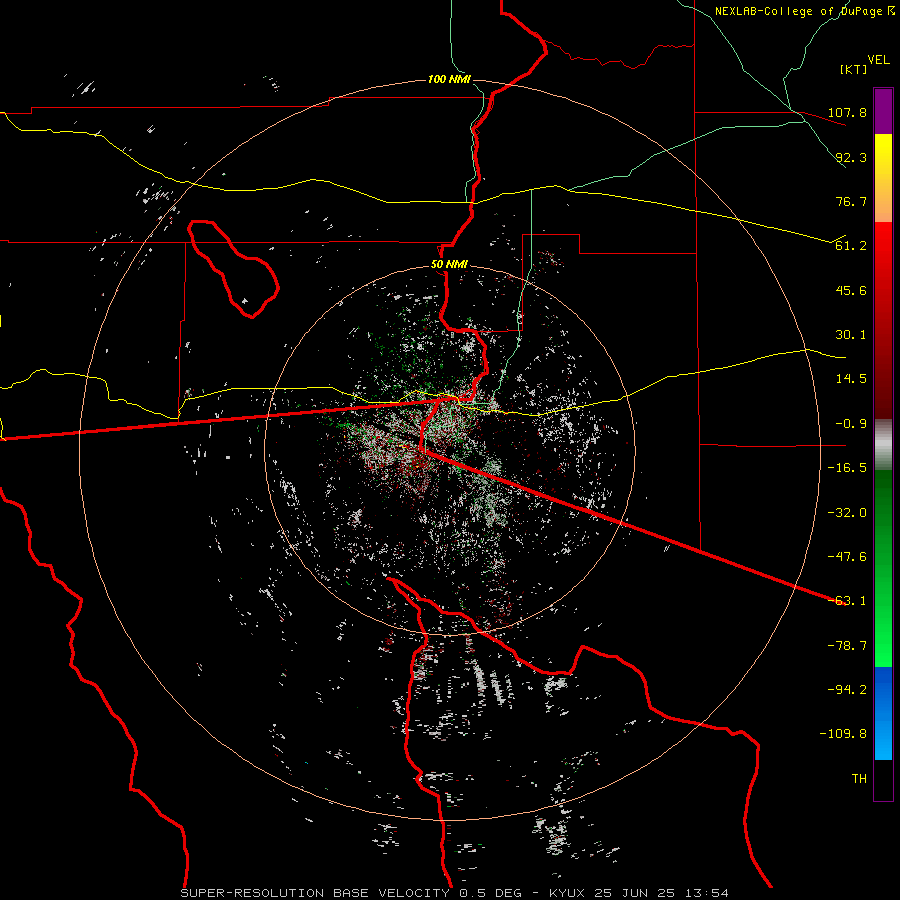Viewport: 900px width, 900px height.
Task: Click the 107.8 legend value
Action: [x=847, y=112]
